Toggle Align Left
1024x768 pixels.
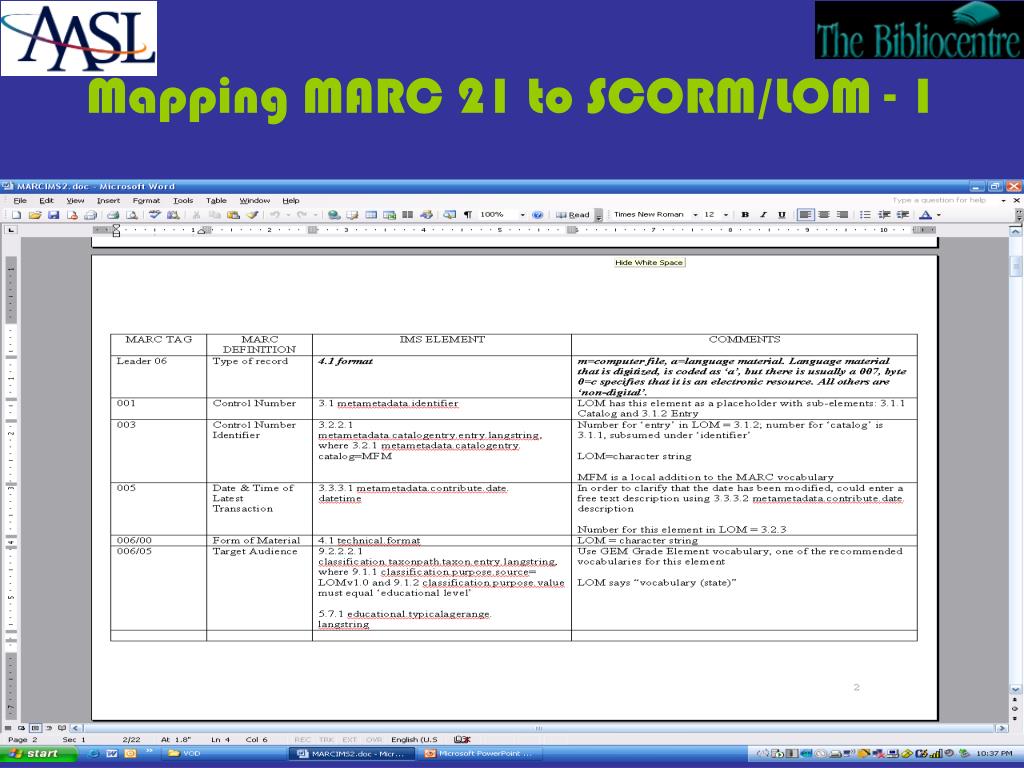[x=805, y=215]
